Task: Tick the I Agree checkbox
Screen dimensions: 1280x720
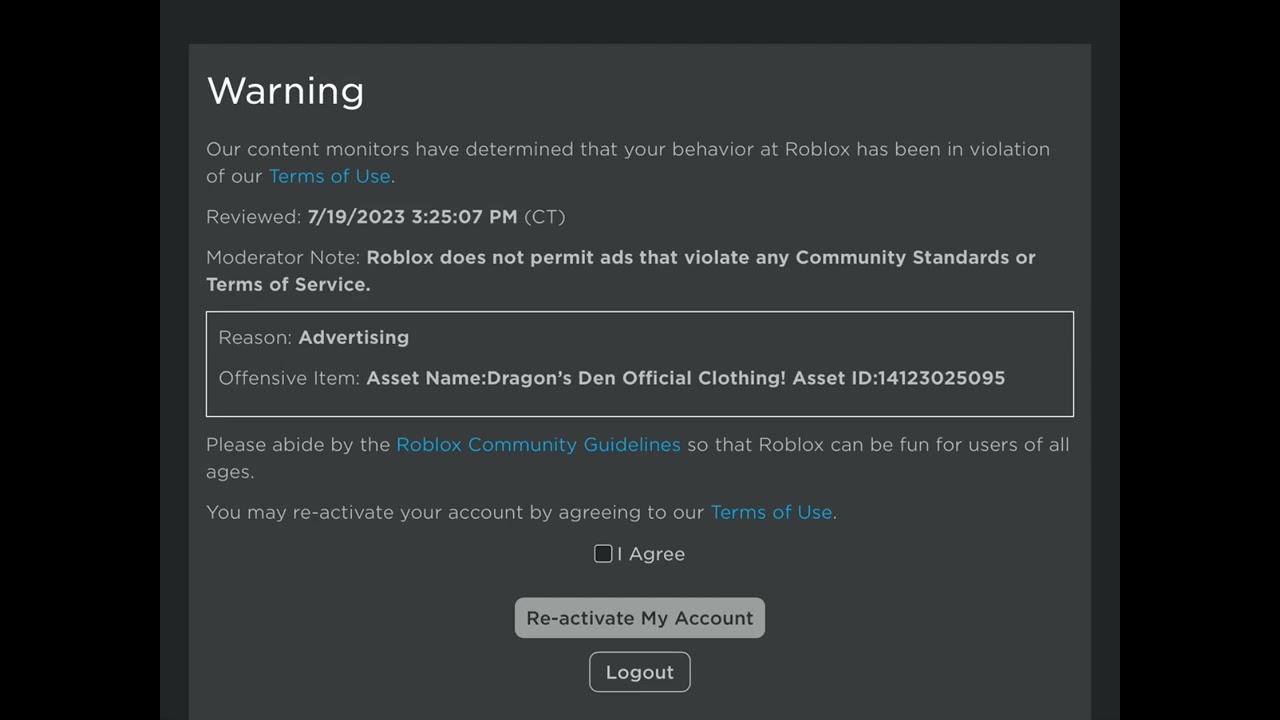Action: click(x=603, y=554)
